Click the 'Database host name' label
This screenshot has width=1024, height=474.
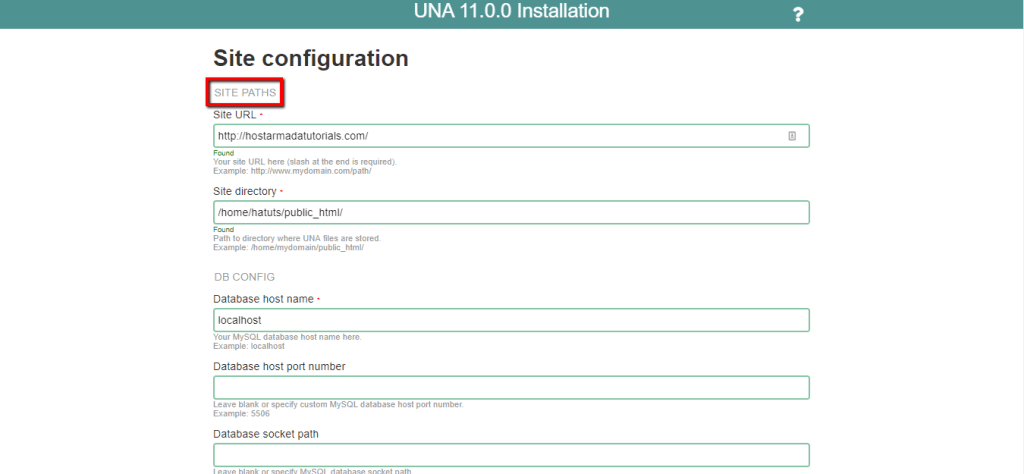263,299
